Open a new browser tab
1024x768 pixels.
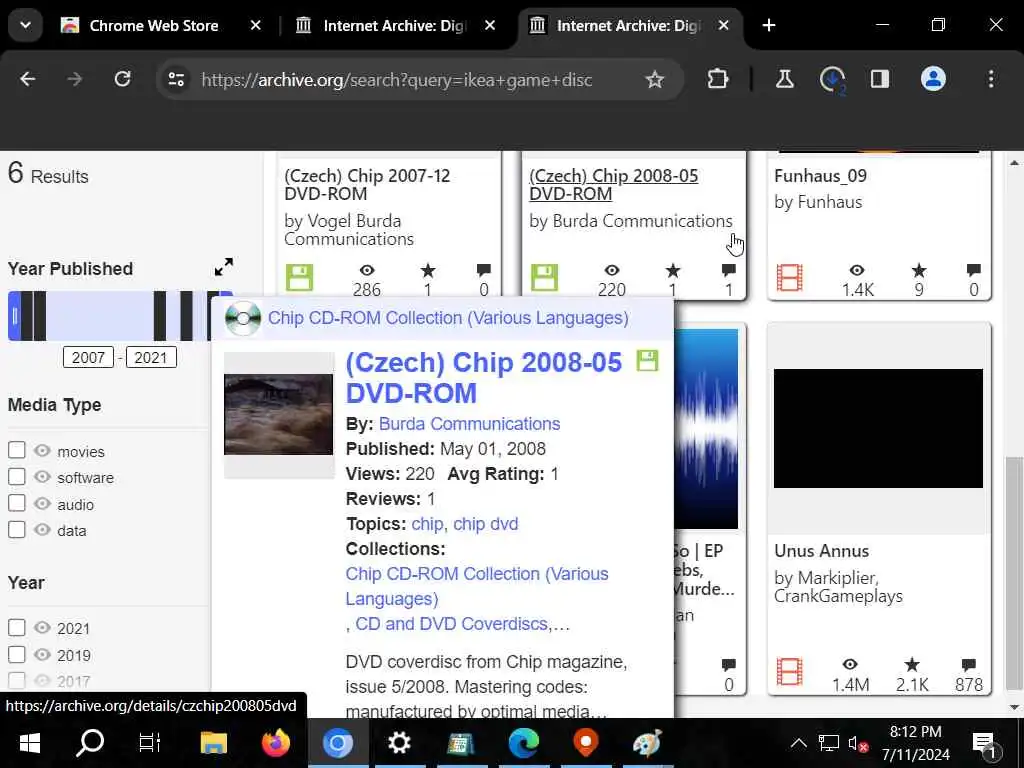pyautogui.click(x=769, y=25)
